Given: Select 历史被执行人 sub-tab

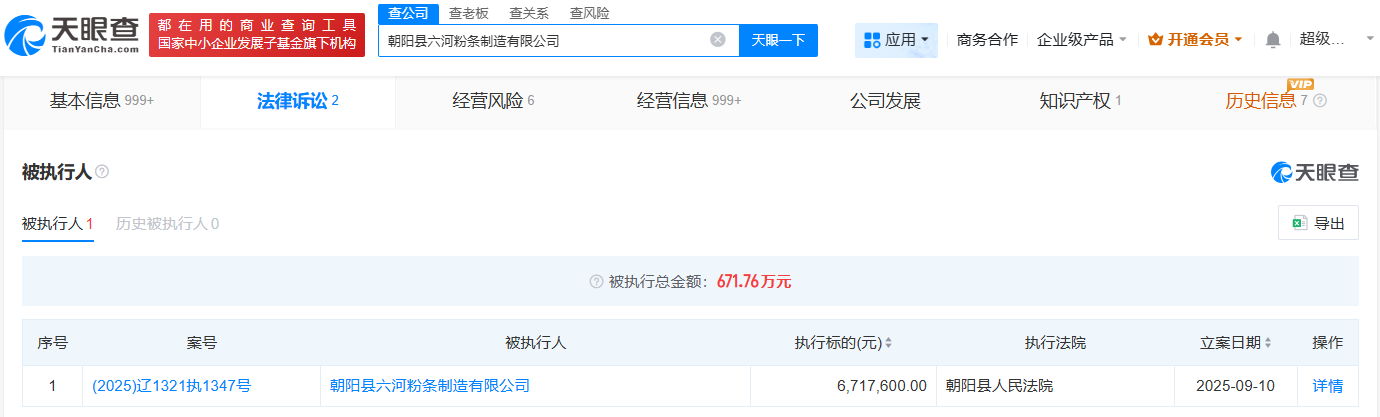Looking at the screenshot, I should (167, 224).
